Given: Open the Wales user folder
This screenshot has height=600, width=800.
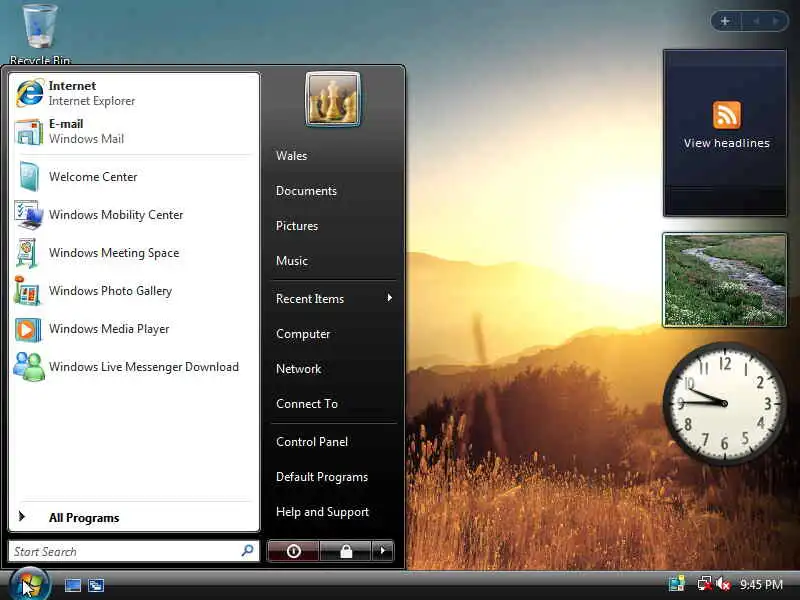Looking at the screenshot, I should point(291,156).
